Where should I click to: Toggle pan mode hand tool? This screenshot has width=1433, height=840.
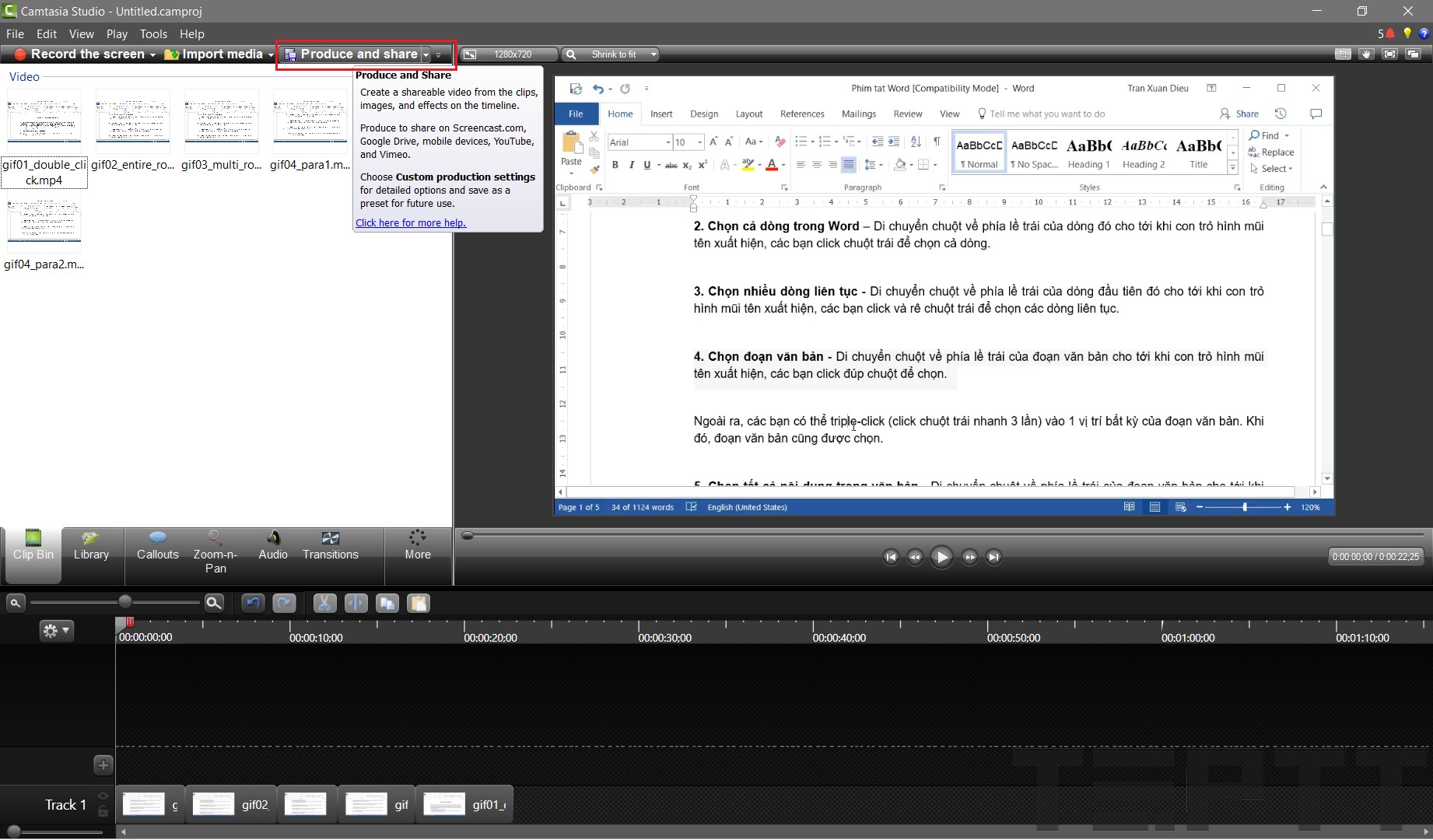click(1366, 54)
